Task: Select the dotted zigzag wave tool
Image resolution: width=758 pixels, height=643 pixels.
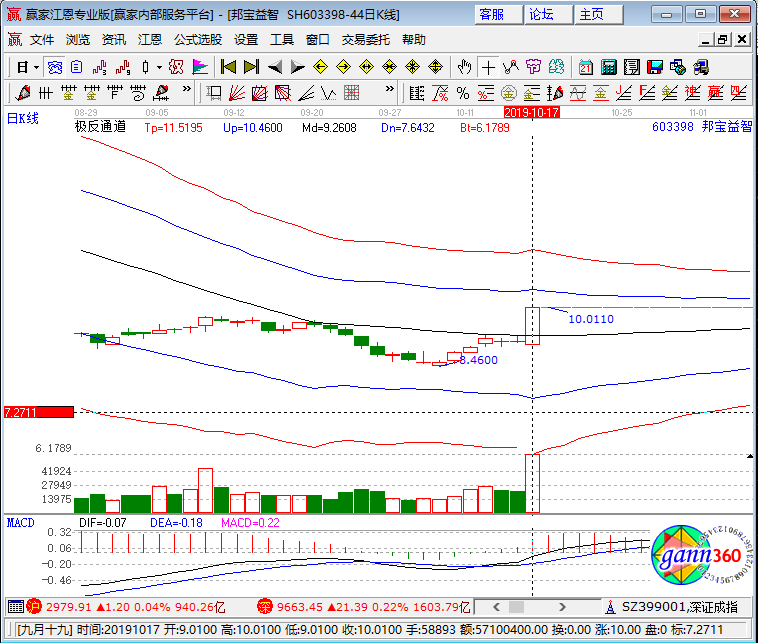Action: click(329, 93)
